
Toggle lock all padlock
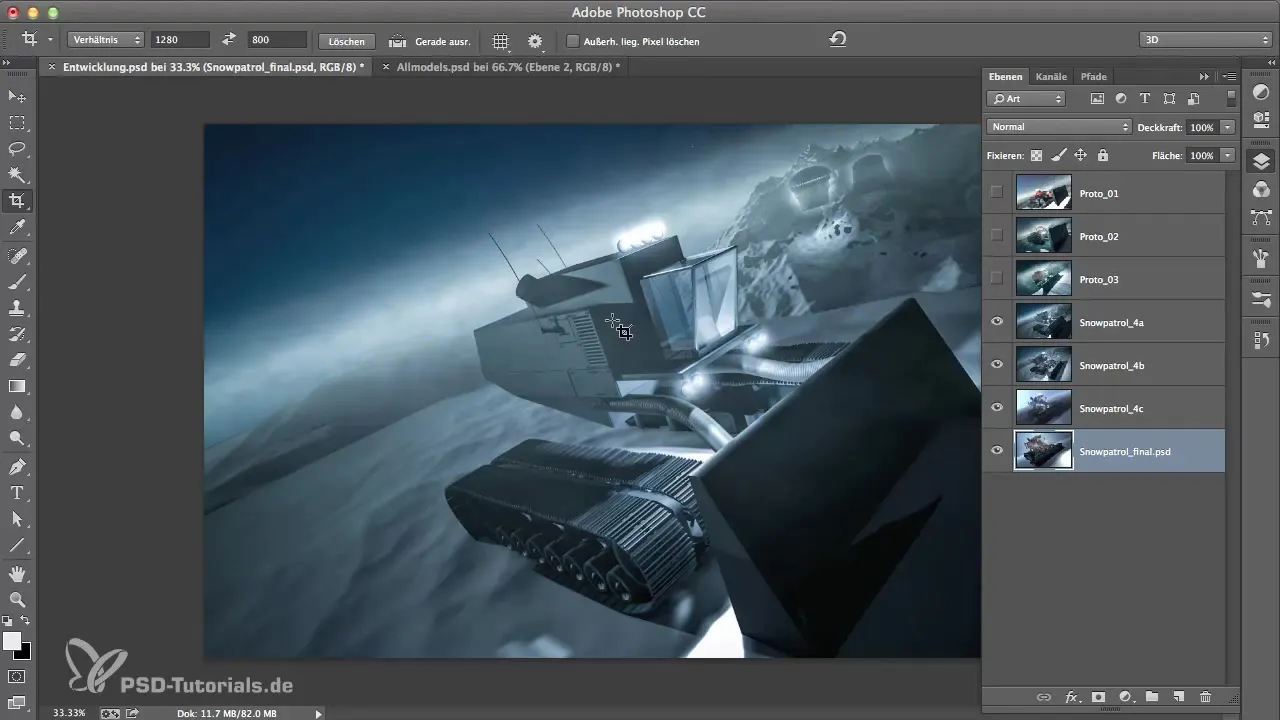(1102, 156)
